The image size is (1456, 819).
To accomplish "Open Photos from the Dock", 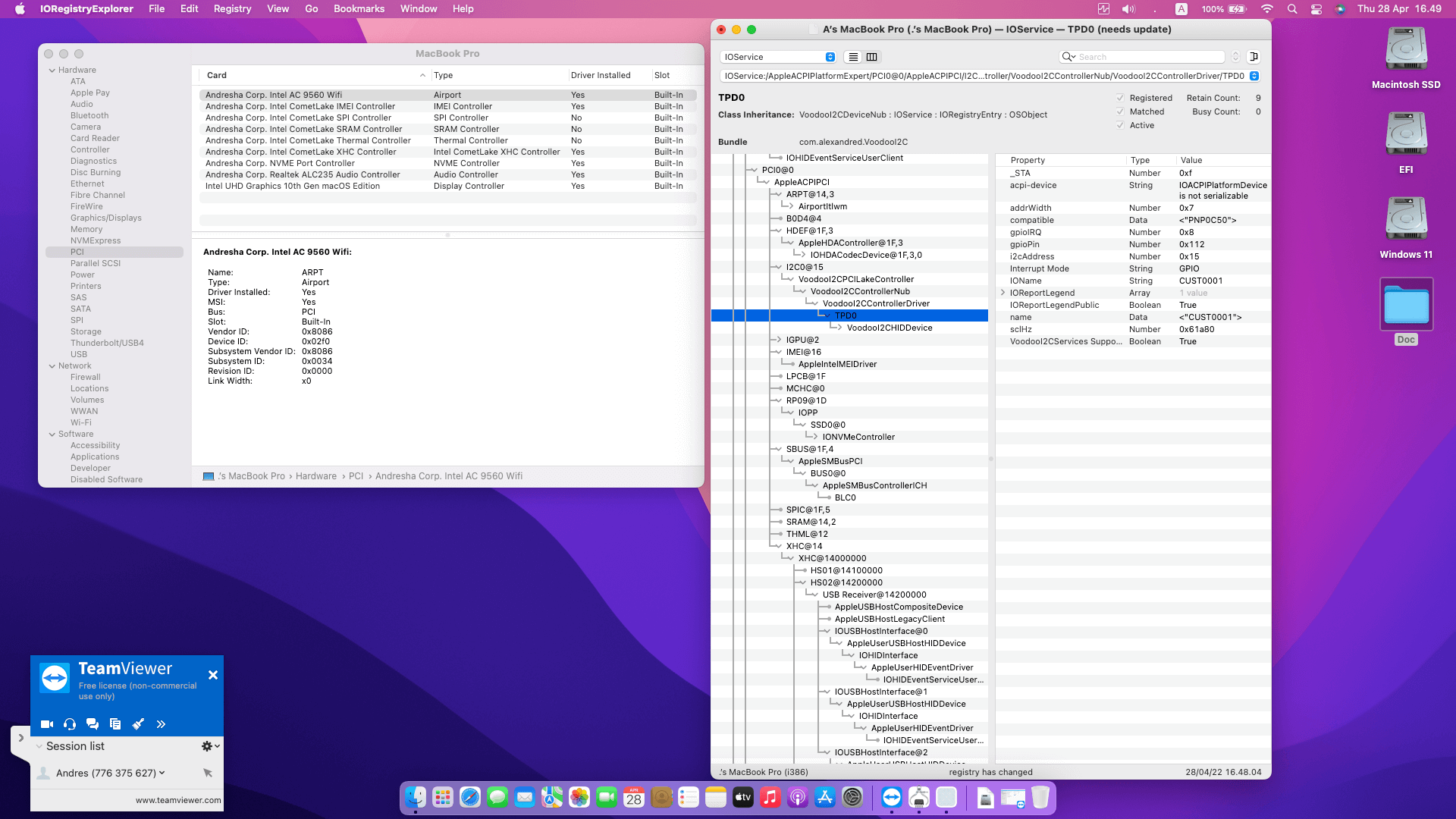I will click(x=579, y=797).
